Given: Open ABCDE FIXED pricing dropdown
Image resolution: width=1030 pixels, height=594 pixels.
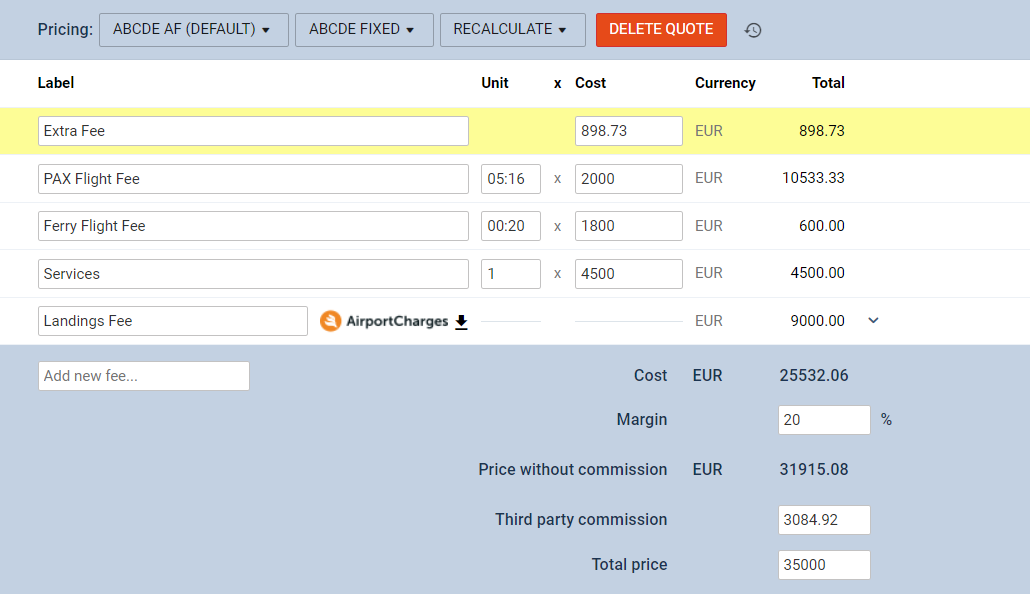Looking at the screenshot, I should [364, 30].
